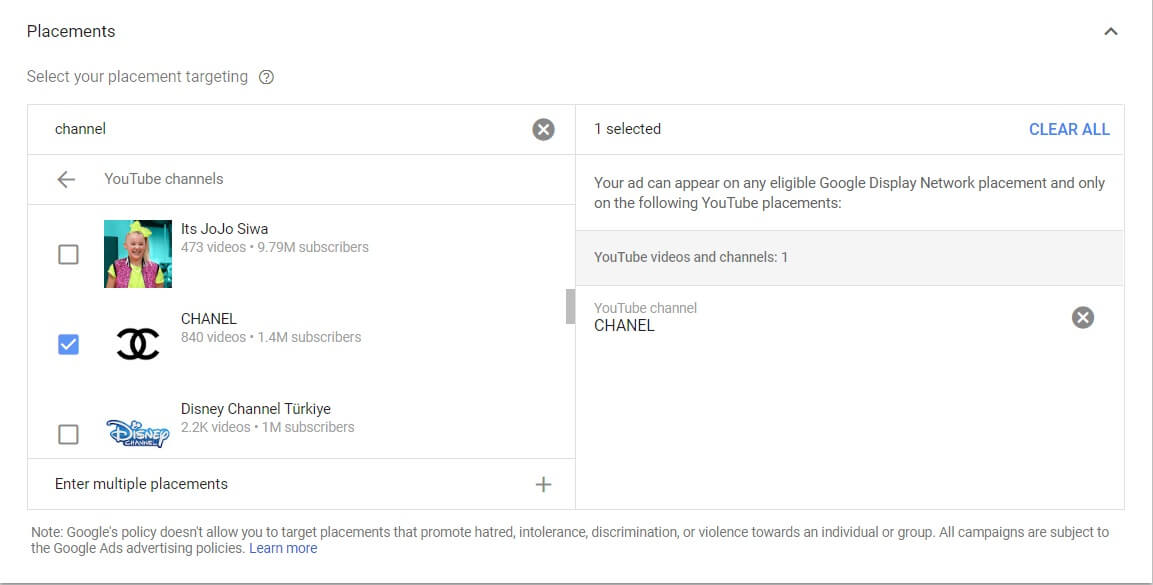Click the Placements section header

coord(71,32)
